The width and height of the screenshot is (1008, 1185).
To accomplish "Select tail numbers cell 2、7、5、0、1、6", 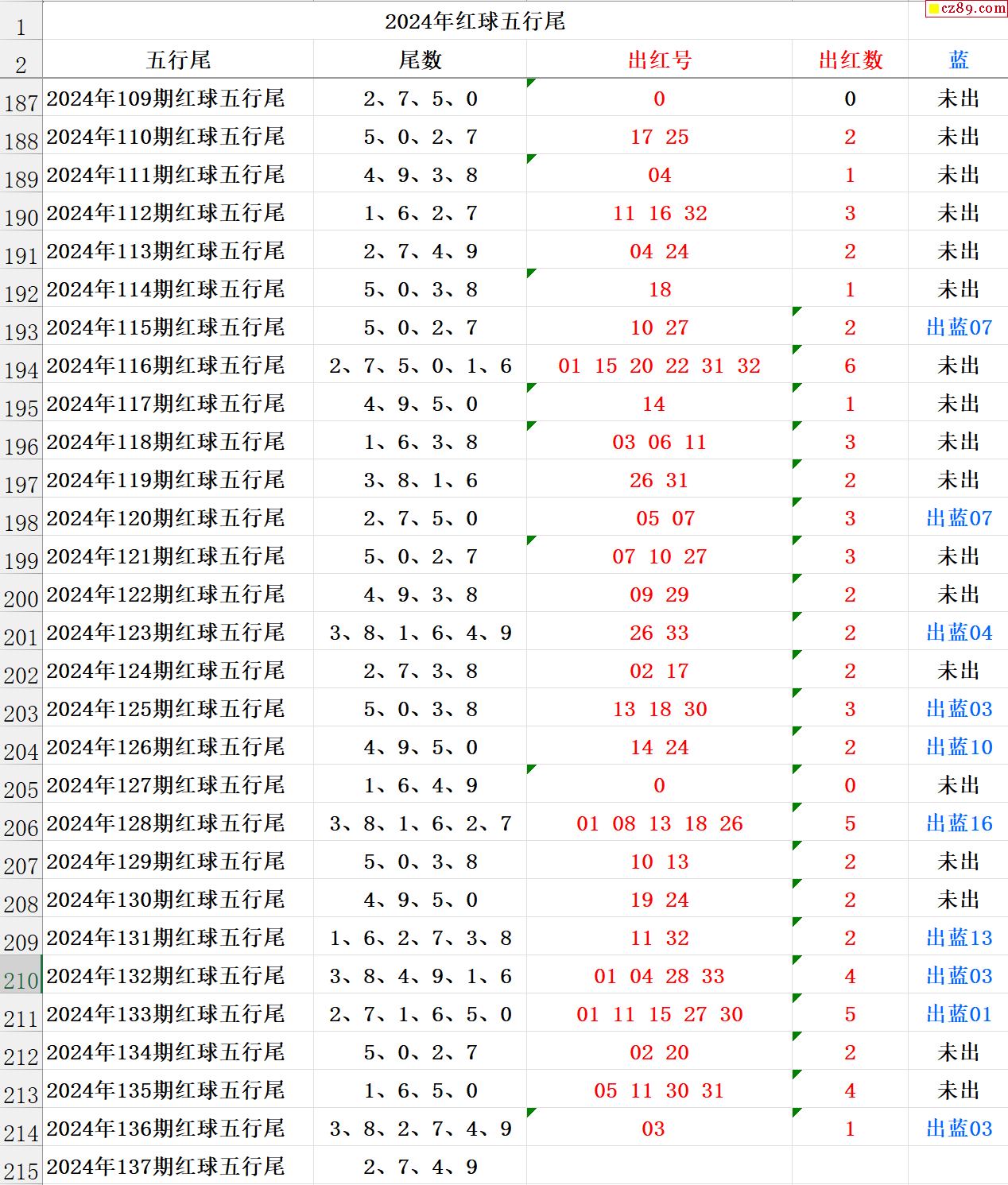I will tap(420, 366).
